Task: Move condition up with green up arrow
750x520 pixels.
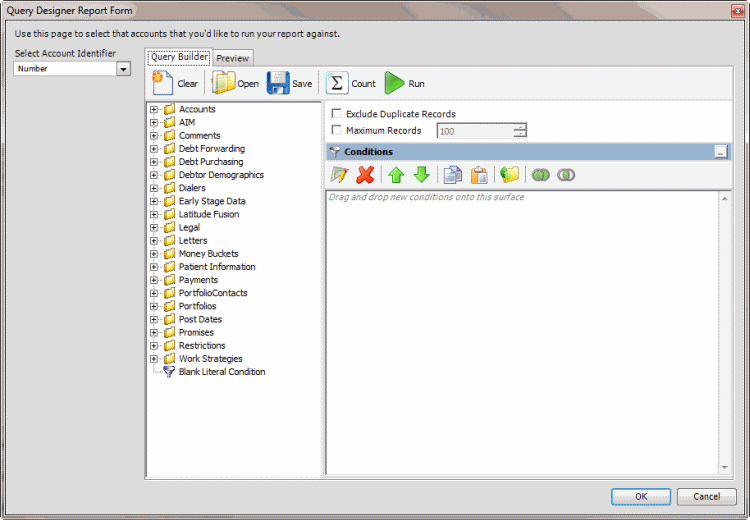Action: (x=396, y=175)
